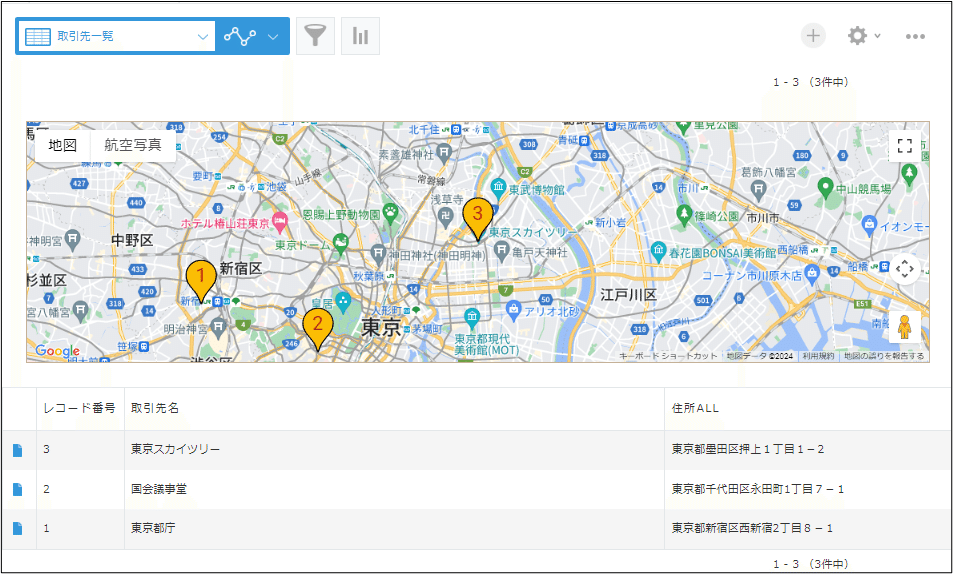Add a new record with plus button
The image size is (953, 574).
click(813, 36)
